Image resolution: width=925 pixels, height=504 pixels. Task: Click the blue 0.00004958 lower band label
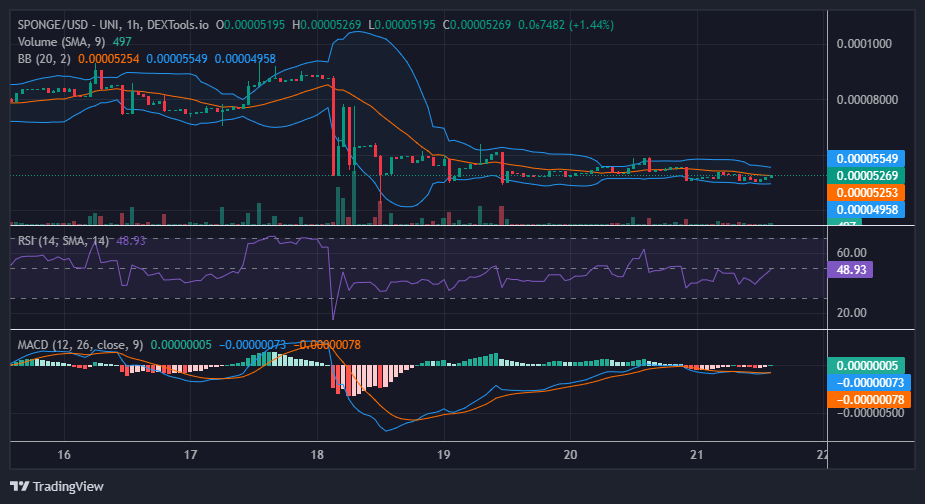coord(866,210)
